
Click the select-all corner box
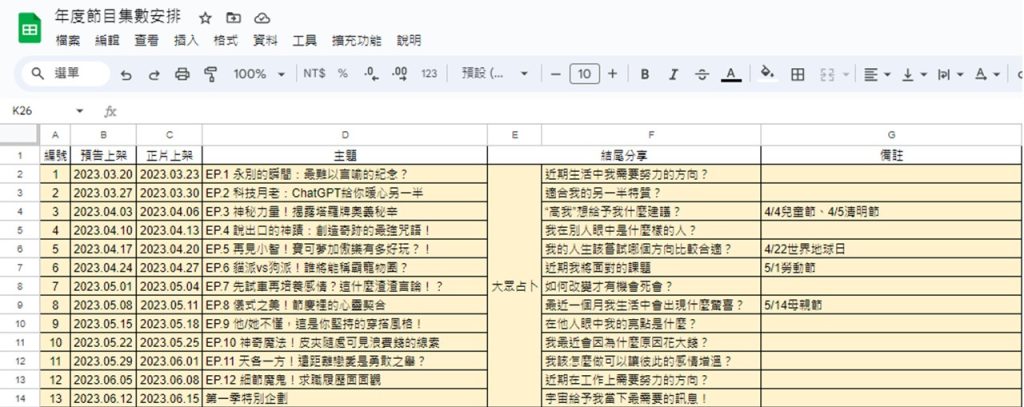(x=20, y=135)
